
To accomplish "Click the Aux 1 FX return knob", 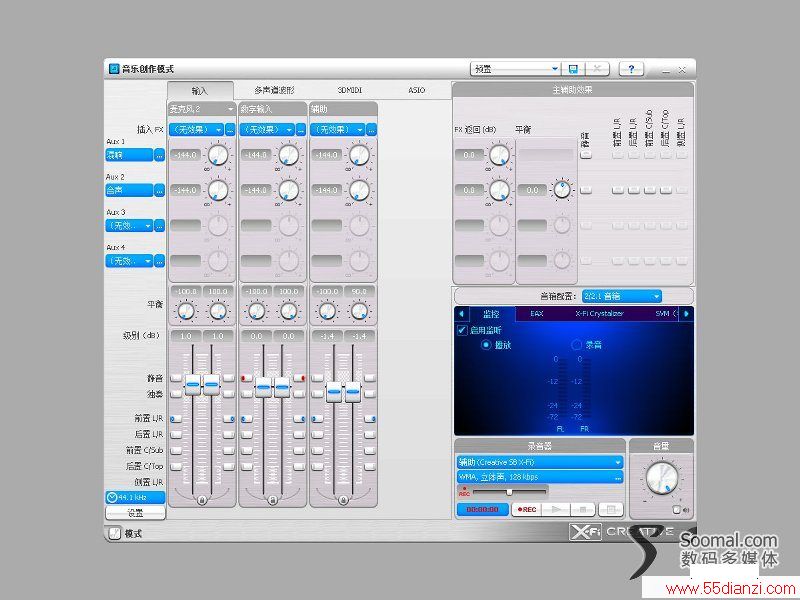I will (499, 155).
